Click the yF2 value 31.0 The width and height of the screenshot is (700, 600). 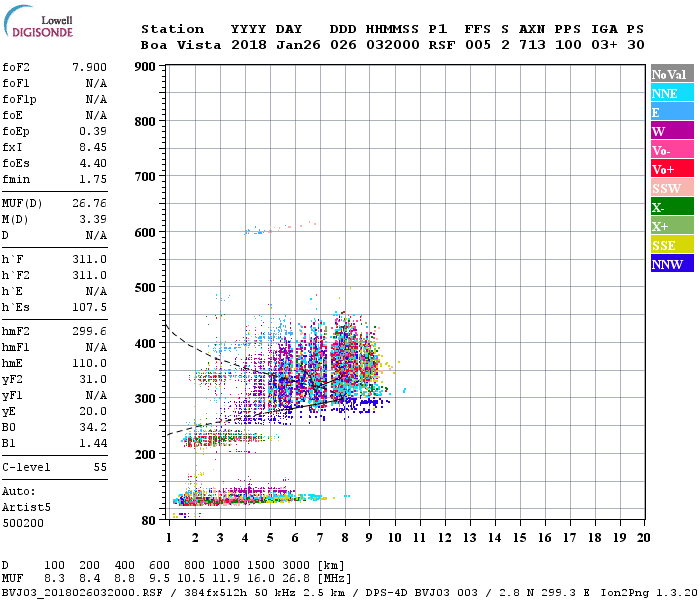click(x=93, y=379)
